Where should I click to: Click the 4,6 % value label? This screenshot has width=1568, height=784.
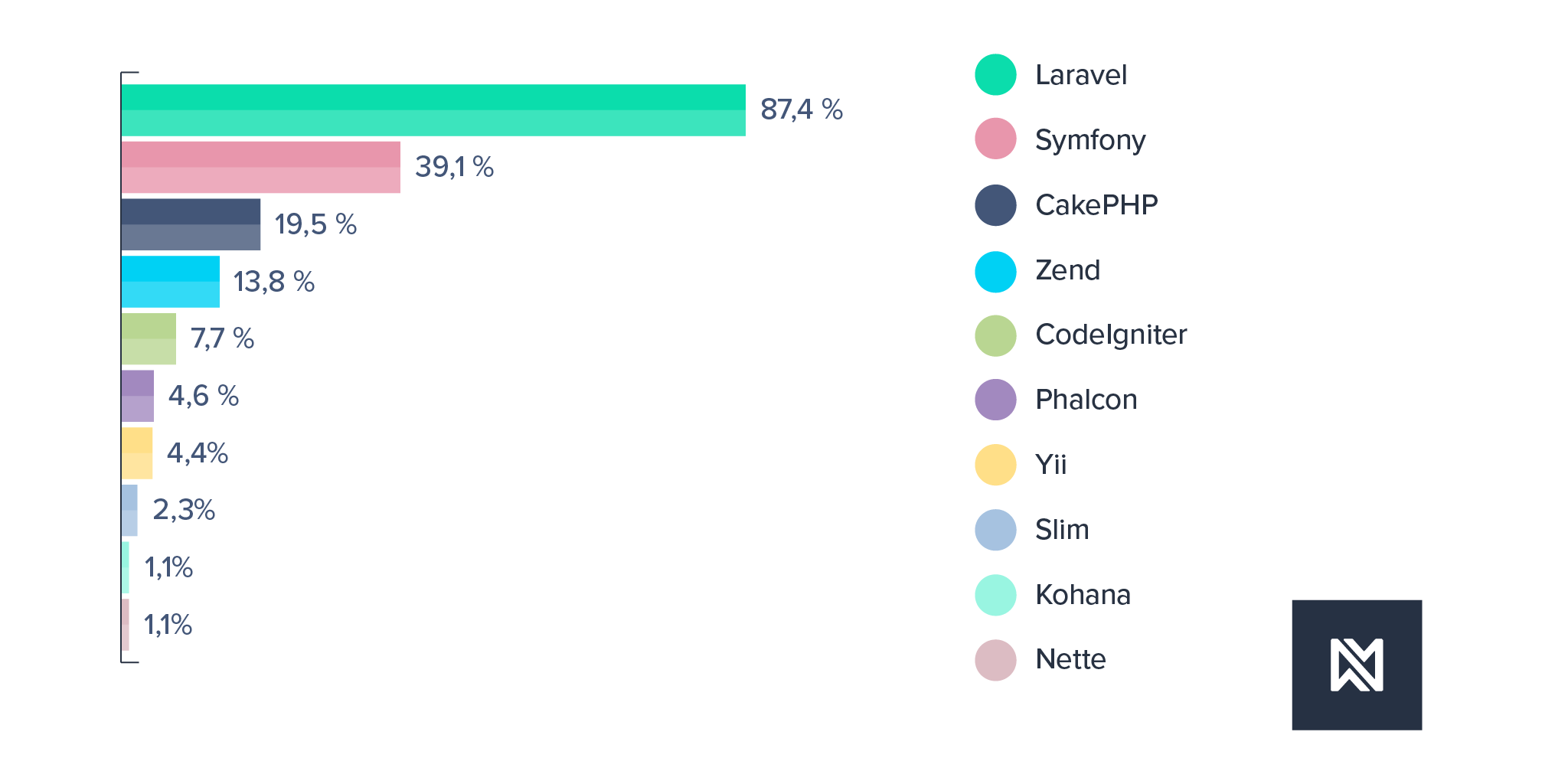pyautogui.click(x=204, y=396)
